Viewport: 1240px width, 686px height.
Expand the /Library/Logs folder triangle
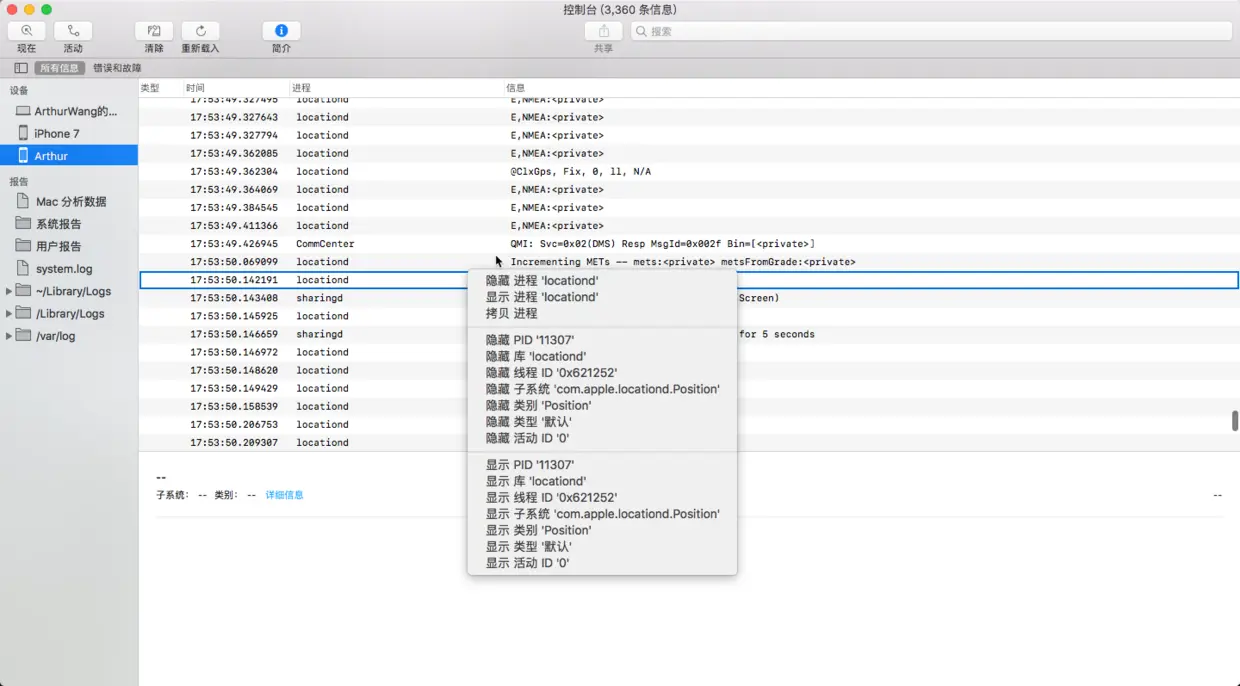[9, 313]
